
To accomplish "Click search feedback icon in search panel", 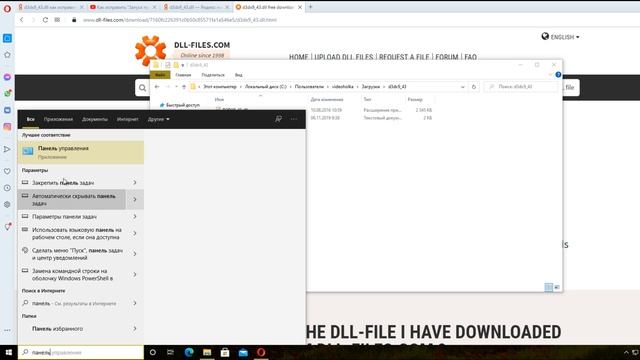I will pyautogui.click(x=278, y=119).
